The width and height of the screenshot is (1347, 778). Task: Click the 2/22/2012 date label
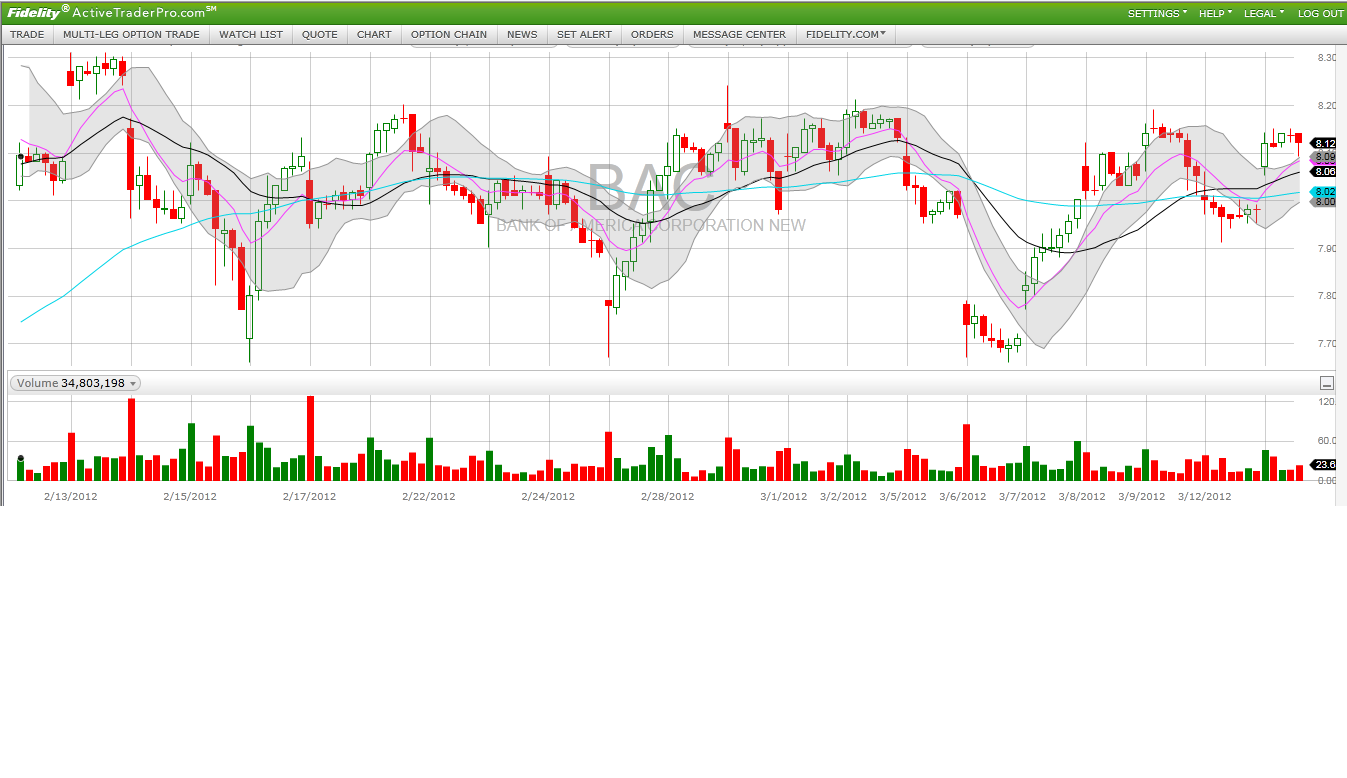pyautogui.click(x=429, y=496)
